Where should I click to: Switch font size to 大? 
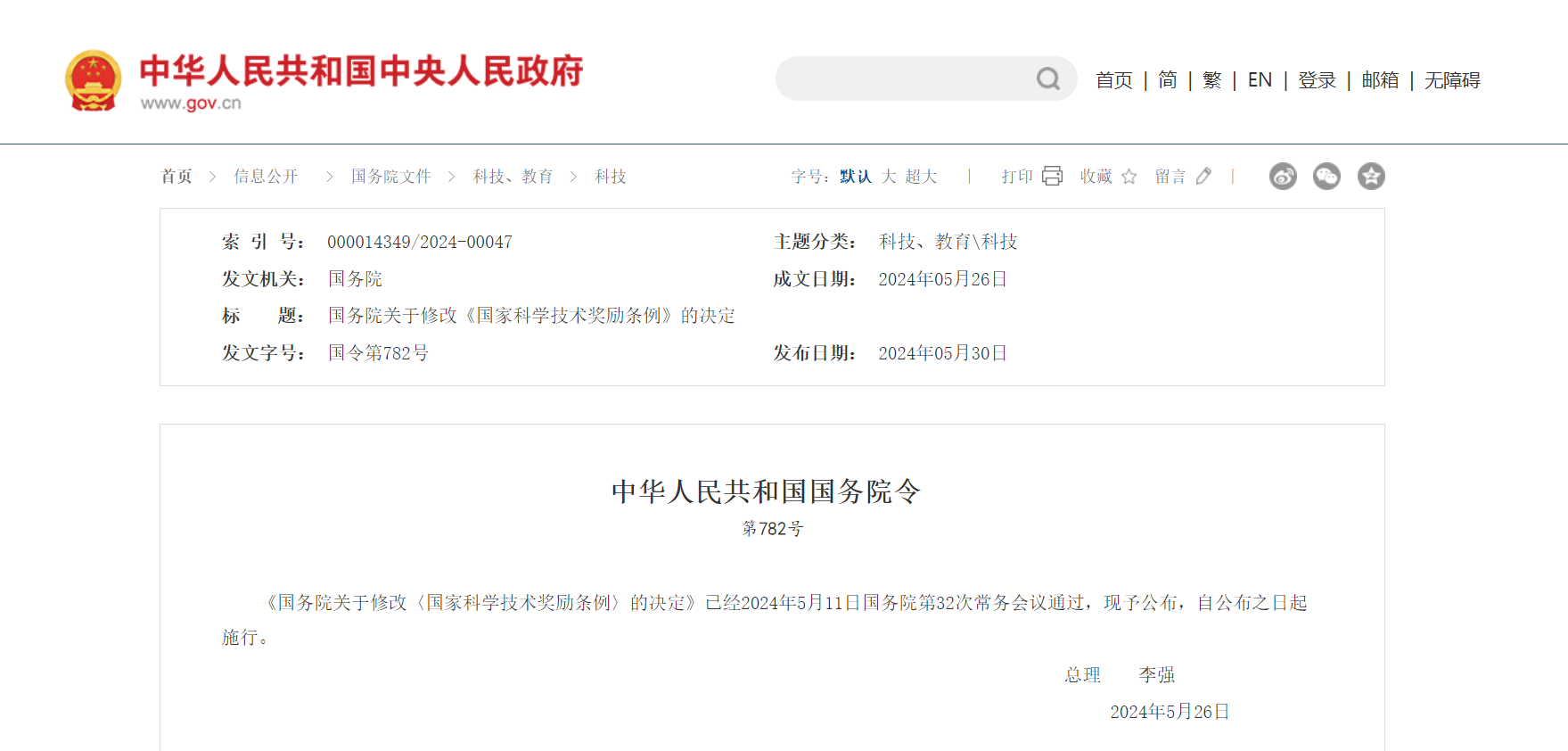pyautogui.click(x=889, y=177)
